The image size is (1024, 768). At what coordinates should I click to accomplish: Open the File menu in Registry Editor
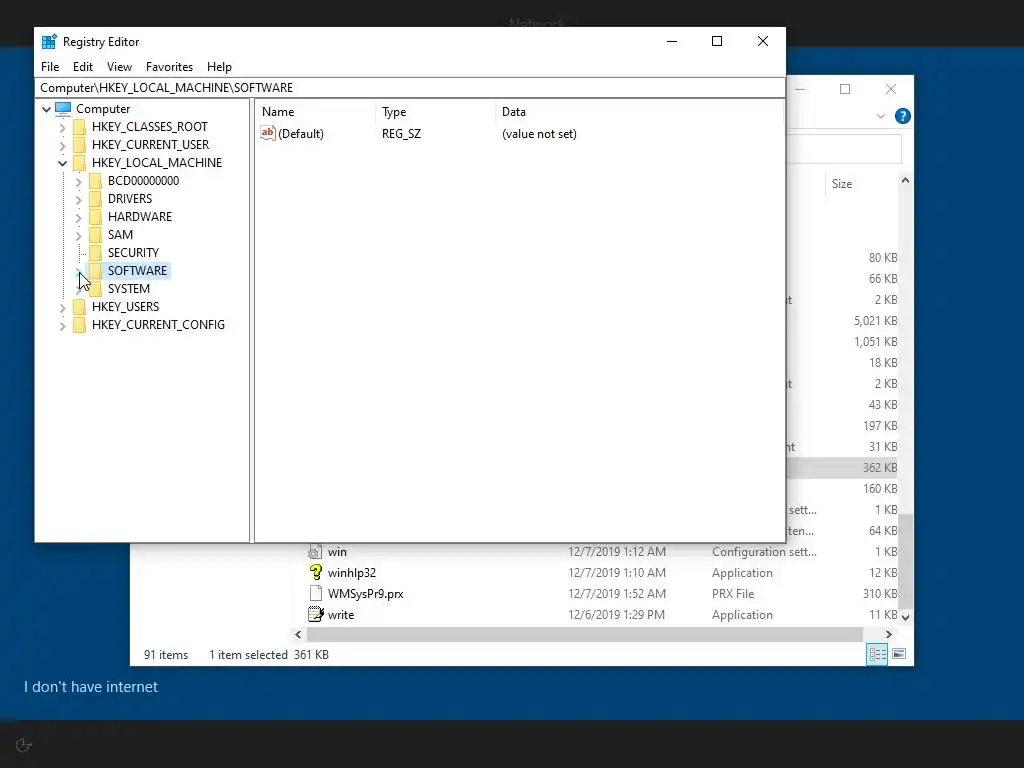click(50, 67)
